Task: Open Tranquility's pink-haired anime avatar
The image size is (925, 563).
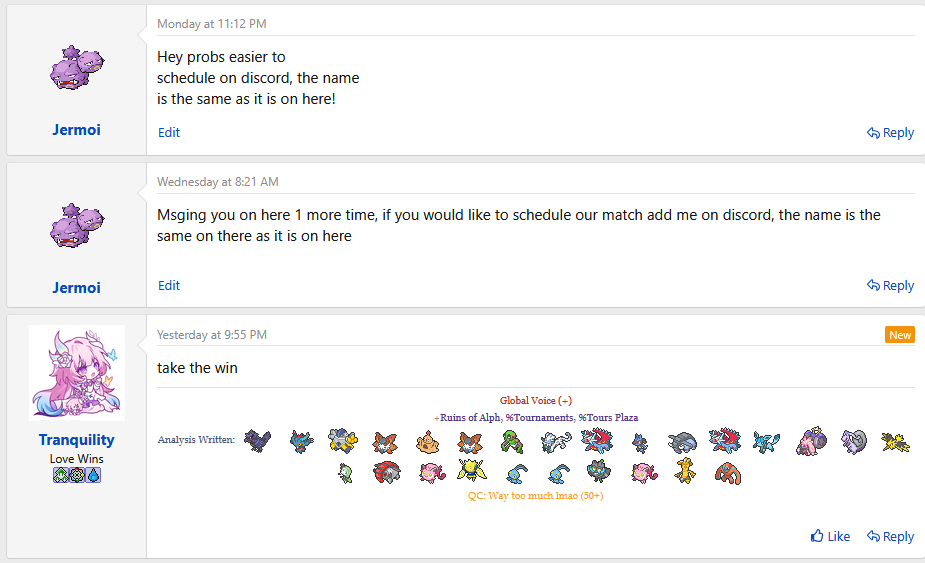Action: pos(77,373)
